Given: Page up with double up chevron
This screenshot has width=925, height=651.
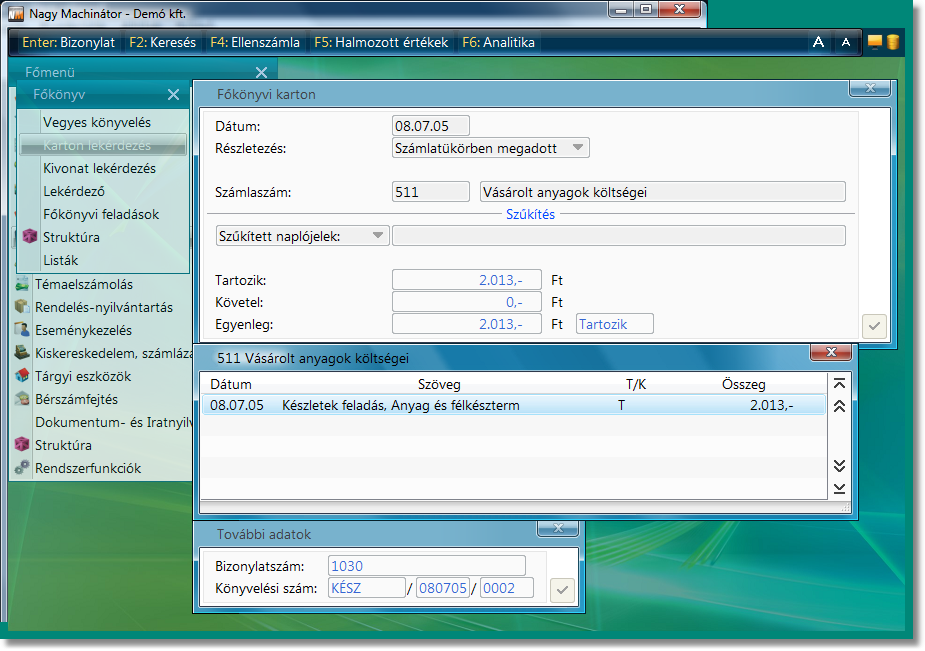Looking at the screenshot, I should (x=839, y=406).
